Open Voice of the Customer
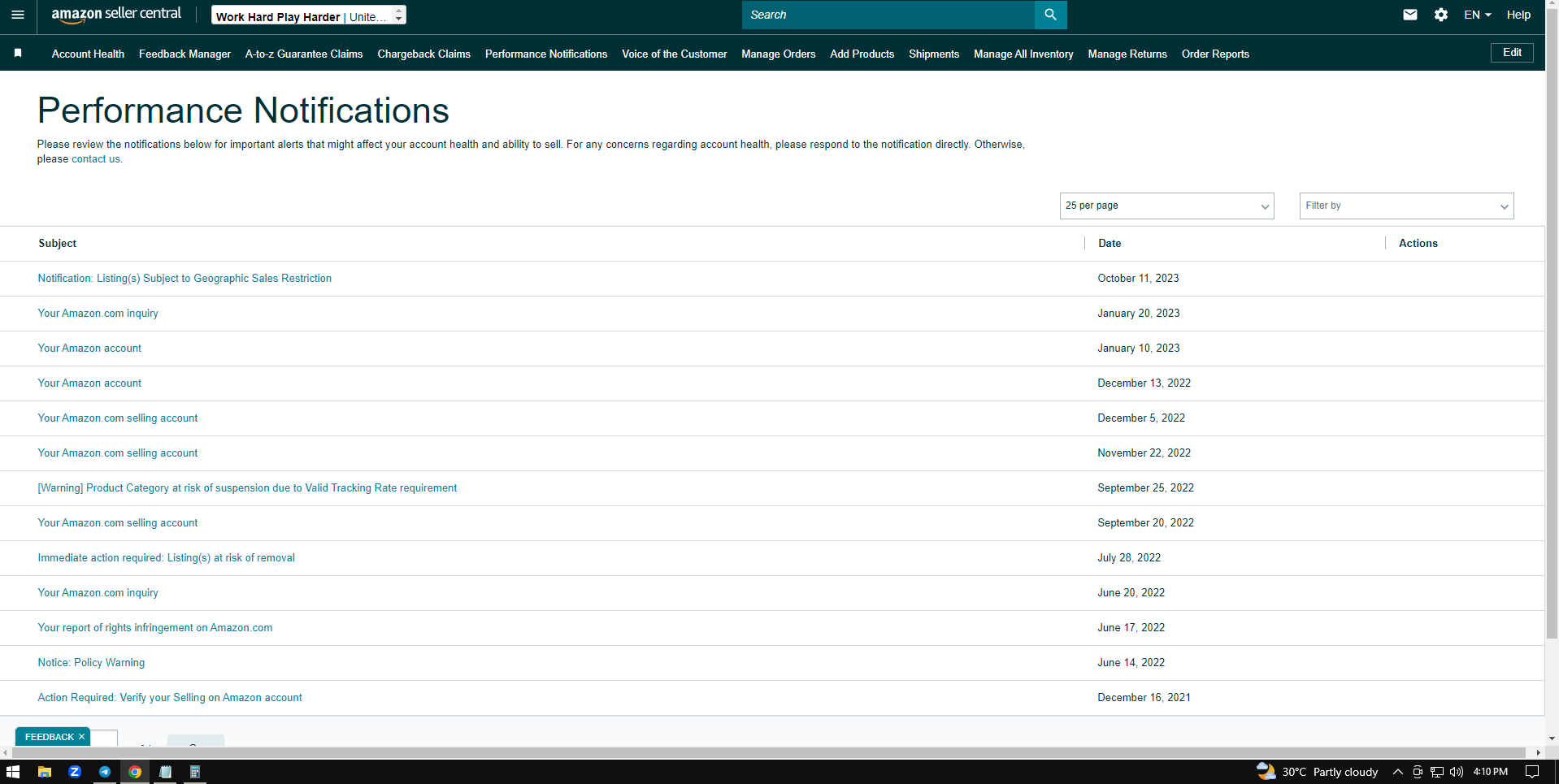The height and width of the screenshot is (784, 1559). point(674,54)
